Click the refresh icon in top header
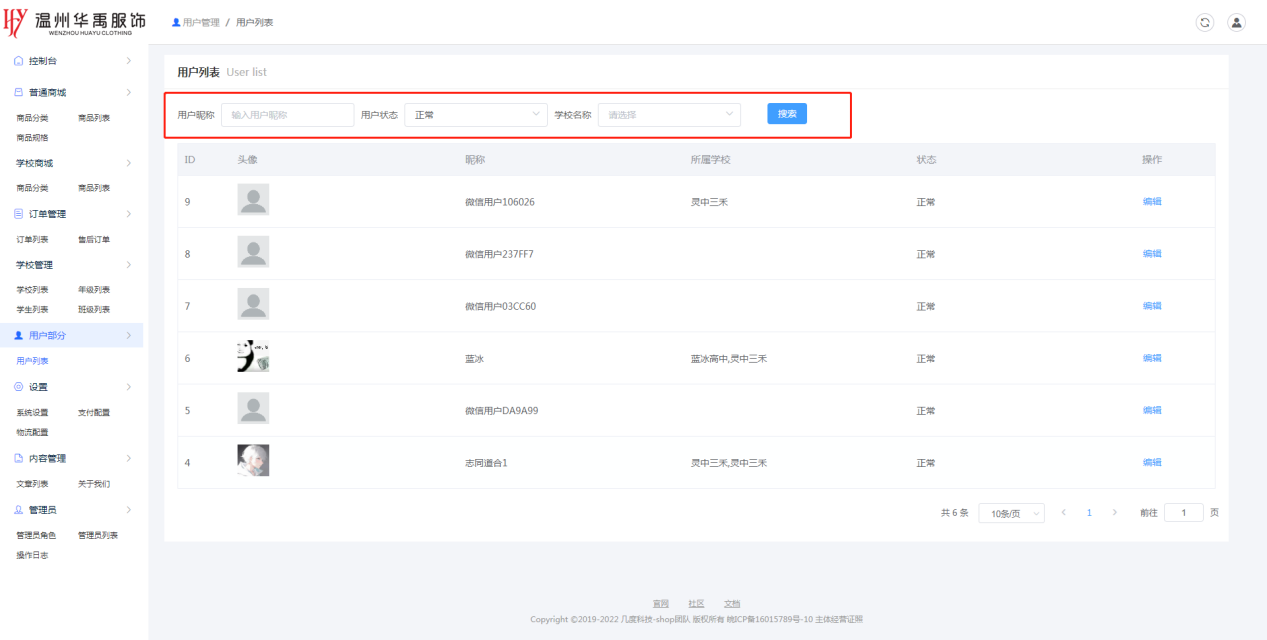 pyautogui.click(x=1205, y=22)
